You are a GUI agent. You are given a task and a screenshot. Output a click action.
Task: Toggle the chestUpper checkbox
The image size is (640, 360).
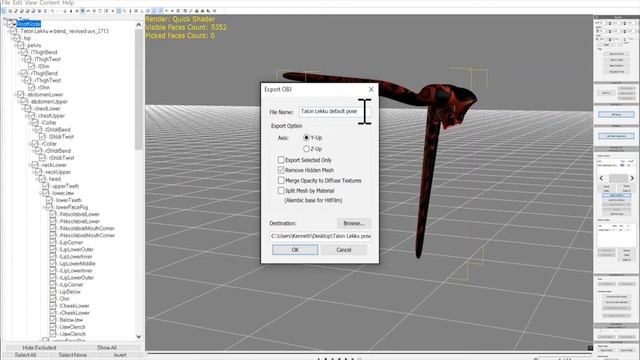point(31,116)
